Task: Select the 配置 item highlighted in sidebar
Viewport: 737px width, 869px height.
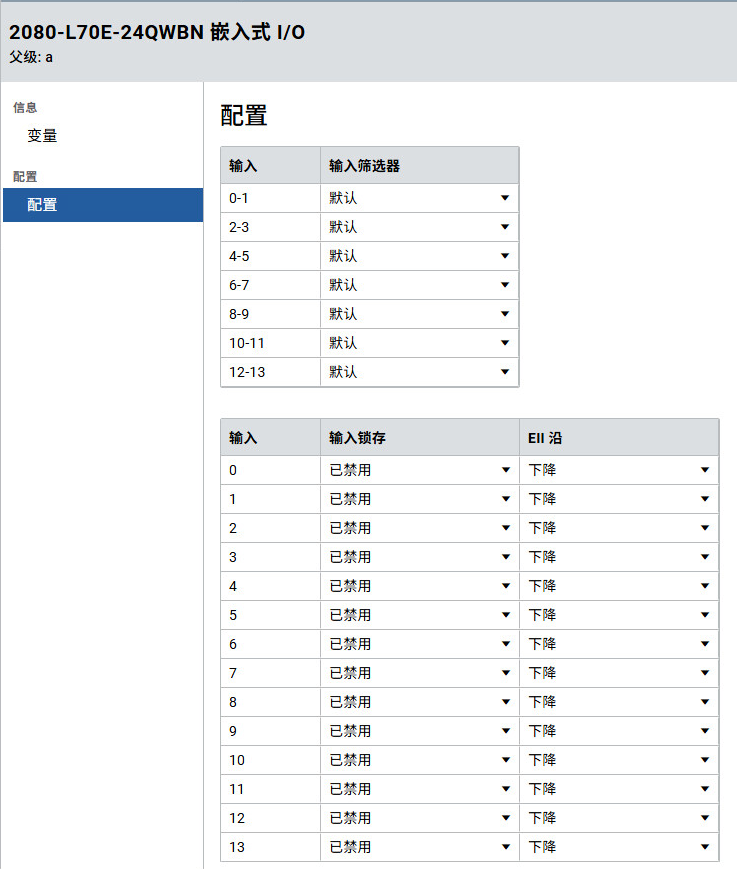Action: coord(103,205)
